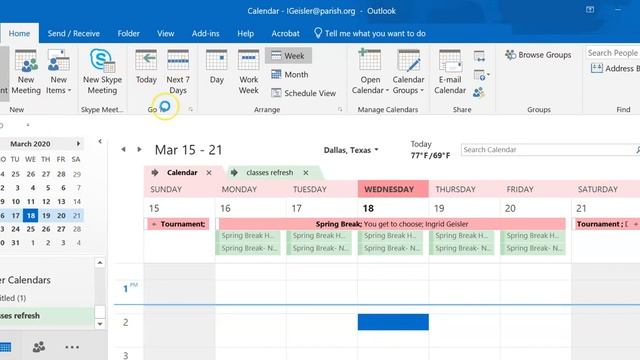Switch to Day view
Image resolution: width=640 pixels, height=360 pixels.
(216, 67)
